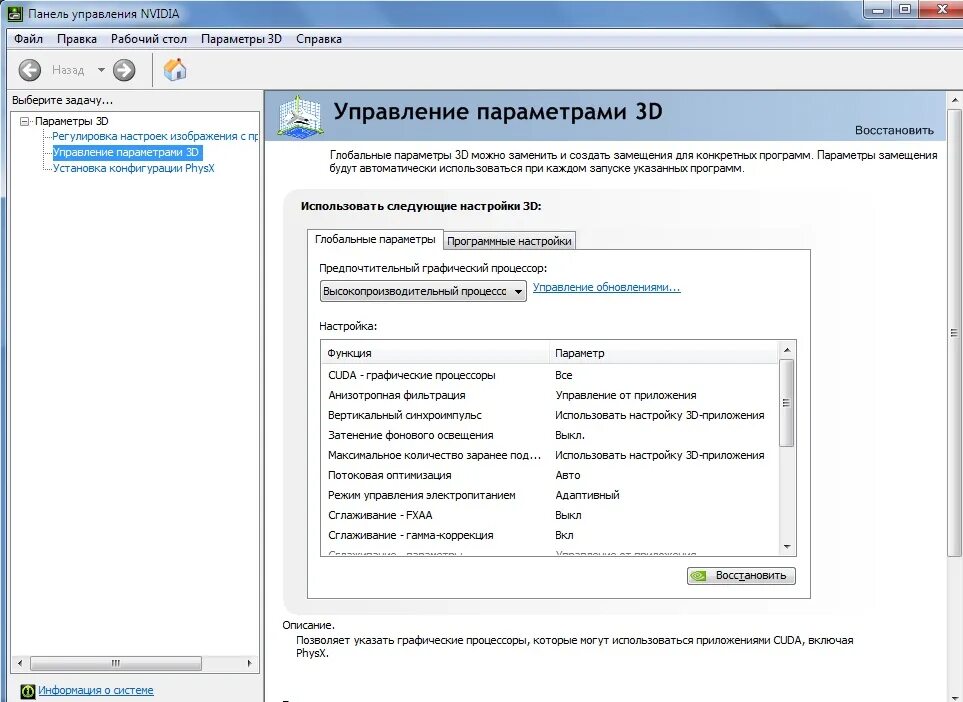Click the Авто parameter value
This screenshot has height=702, width=963.
coord(567,475)
